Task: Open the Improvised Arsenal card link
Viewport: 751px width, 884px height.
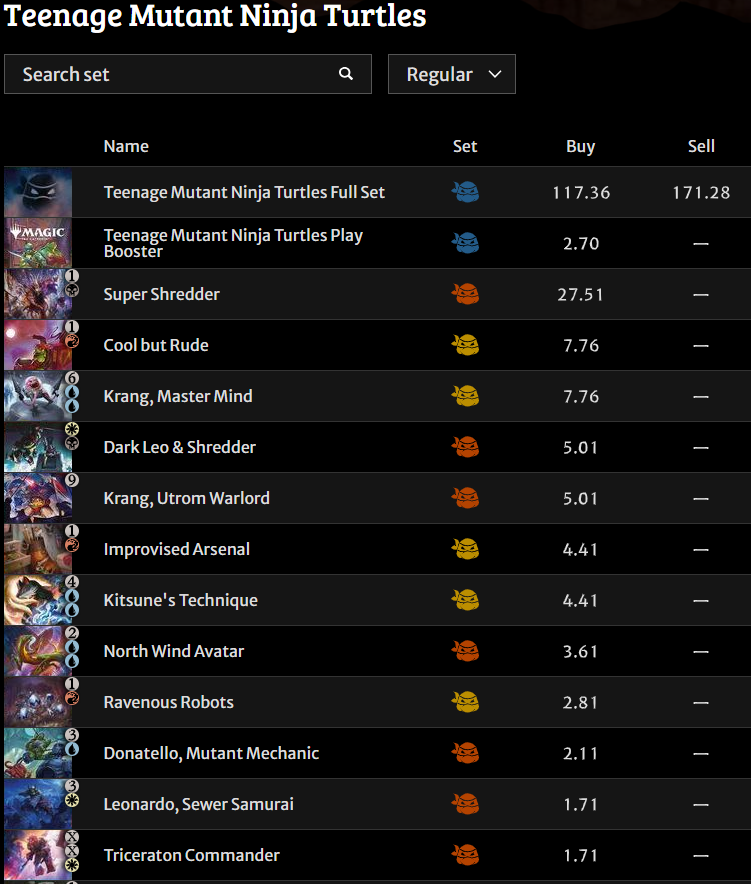Action: [176, 549]
